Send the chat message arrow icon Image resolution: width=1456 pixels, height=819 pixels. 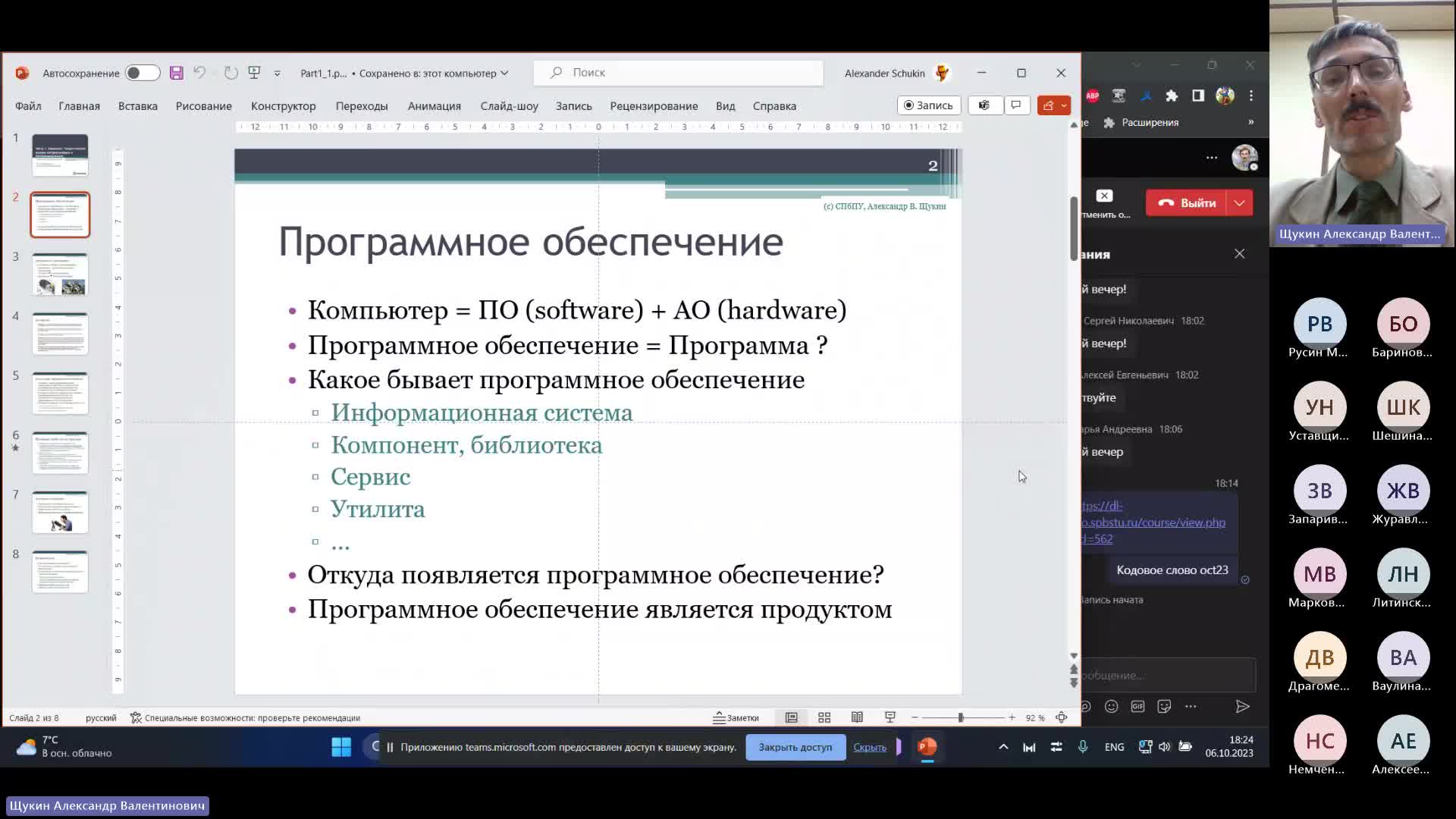point(1242,706)
